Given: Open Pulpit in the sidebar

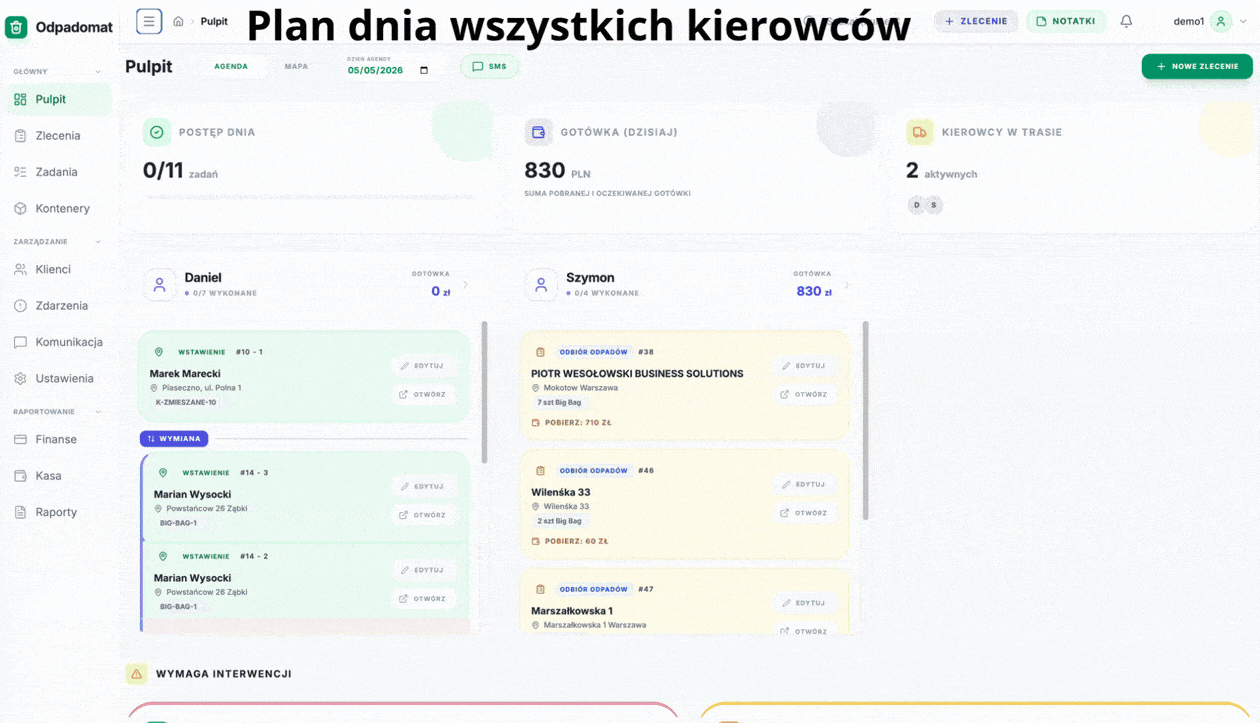Looking at the screenshot, I should 58,99.
